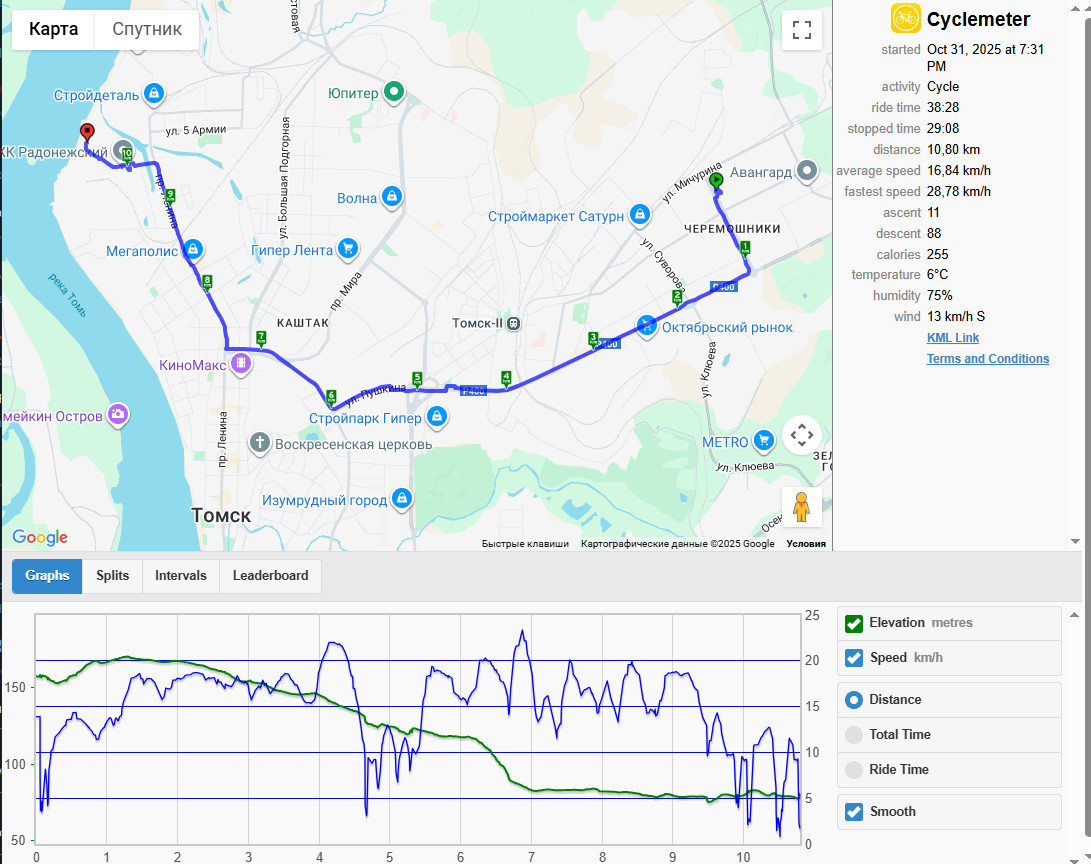The image size is (1091, 864).
Task: Click the map camera controls compass icon
Action: [802, 435]
